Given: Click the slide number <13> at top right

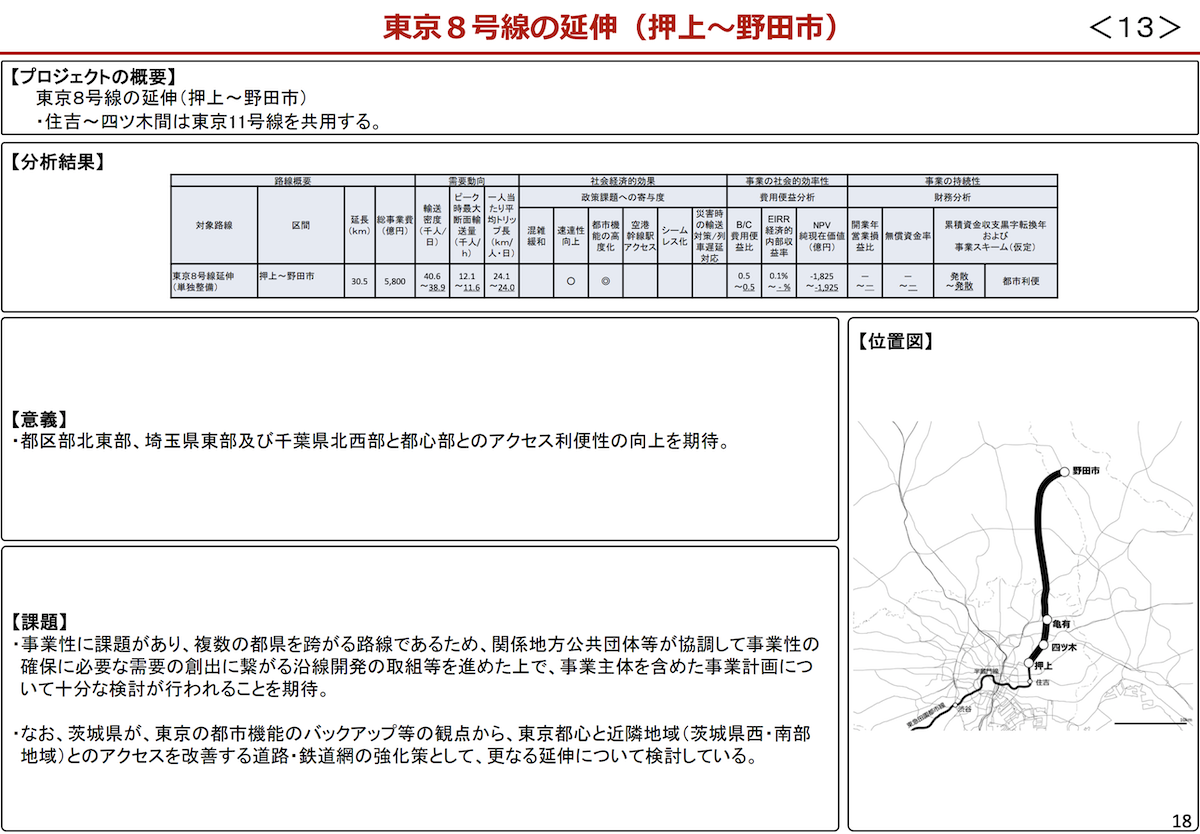Looking at the screenshot, I should click(x=1136, y=28).
